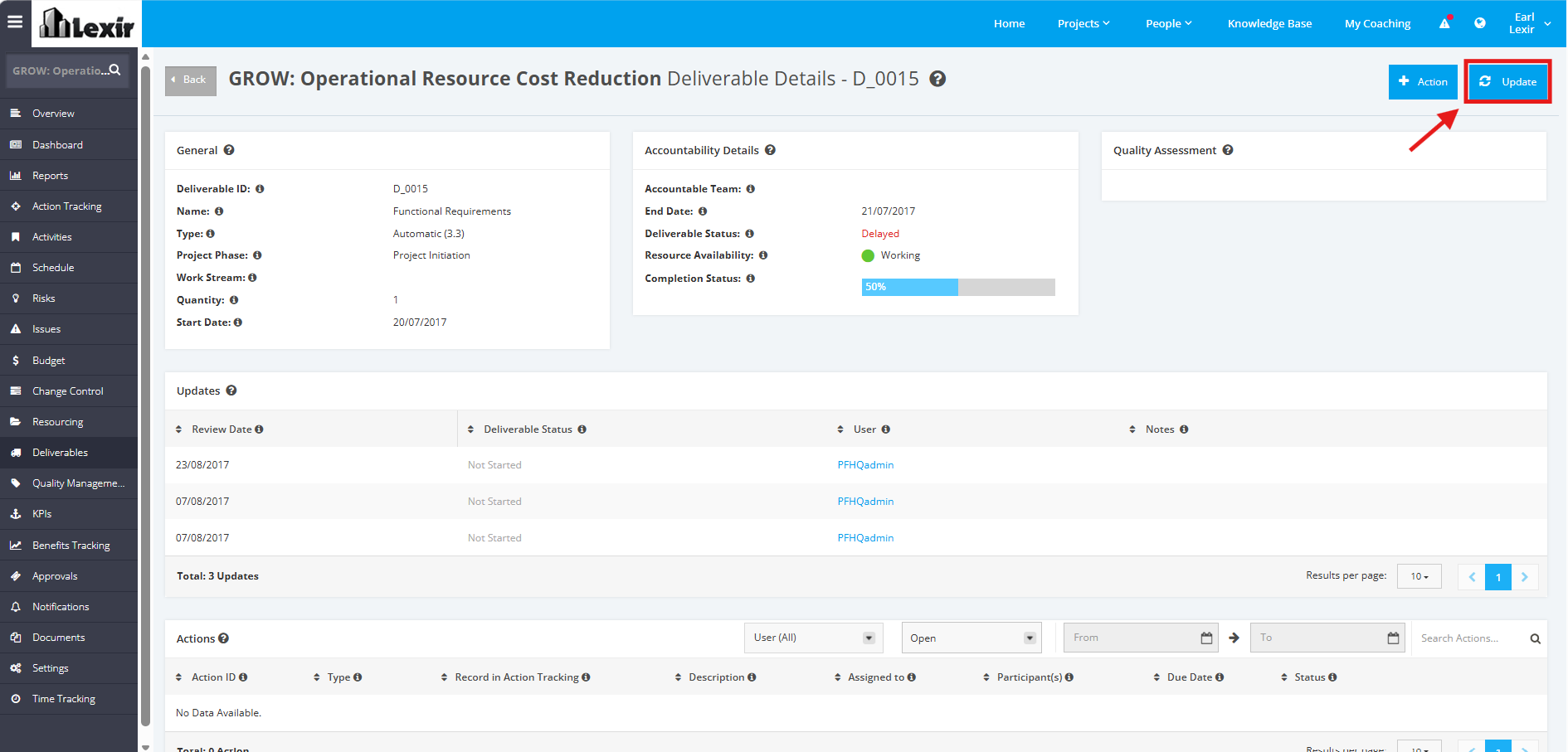
Task: Click info icon next to End Date
Action: 703,211
